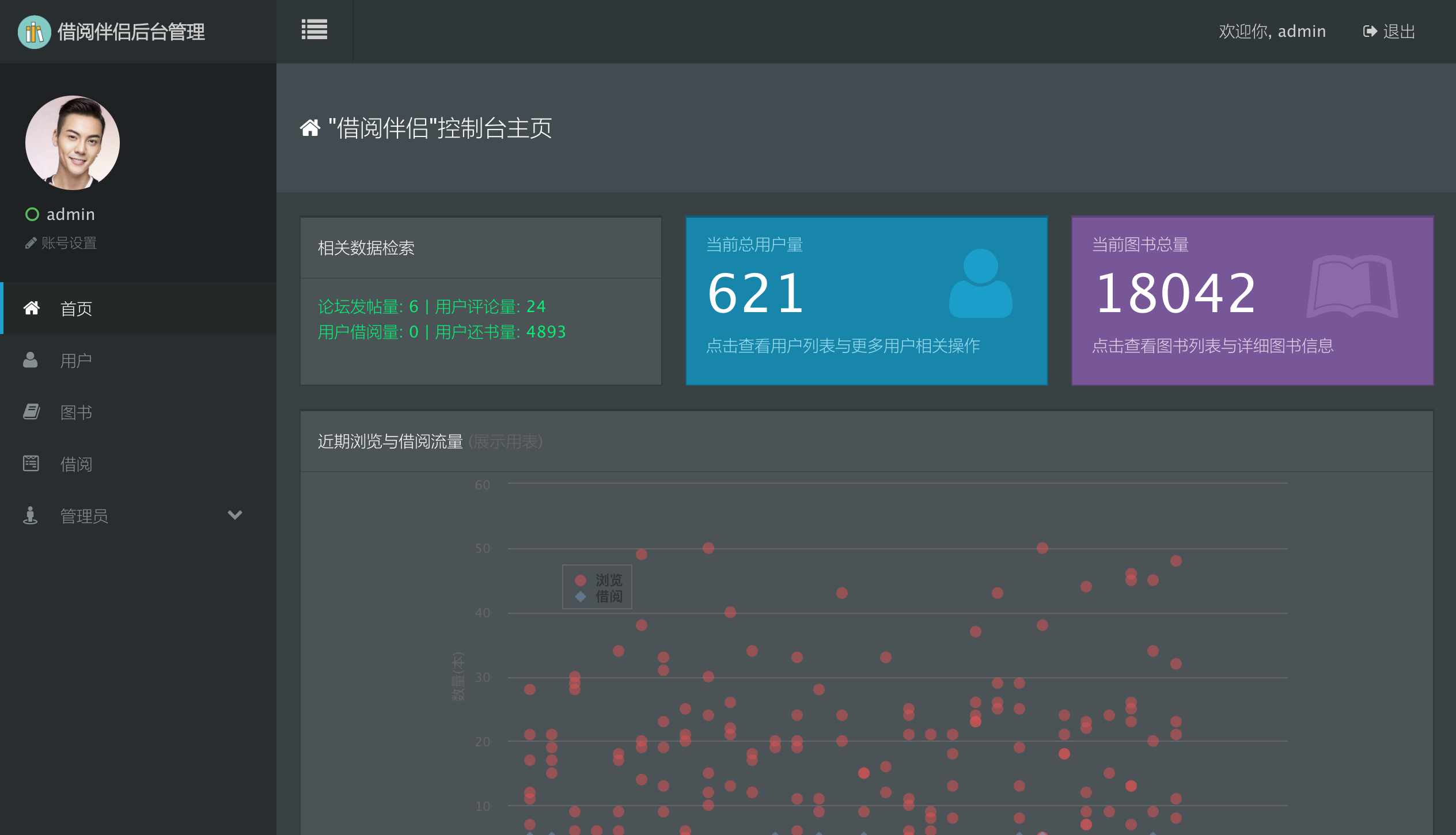Click the book icon beside 图书
Screen dimensions: 1456x835
[31, 412]
